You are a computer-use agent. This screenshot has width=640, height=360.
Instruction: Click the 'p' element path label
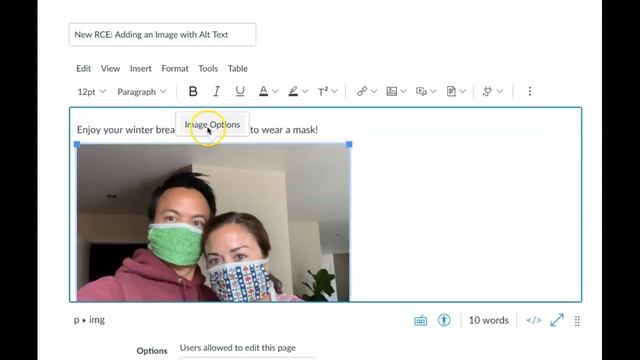[76, 320]
